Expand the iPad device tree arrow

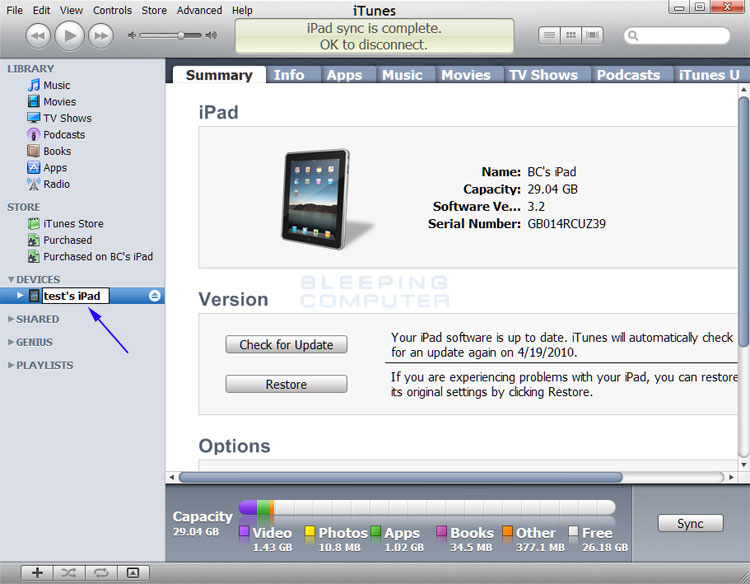pyautogui.click(x=20, y=295)
